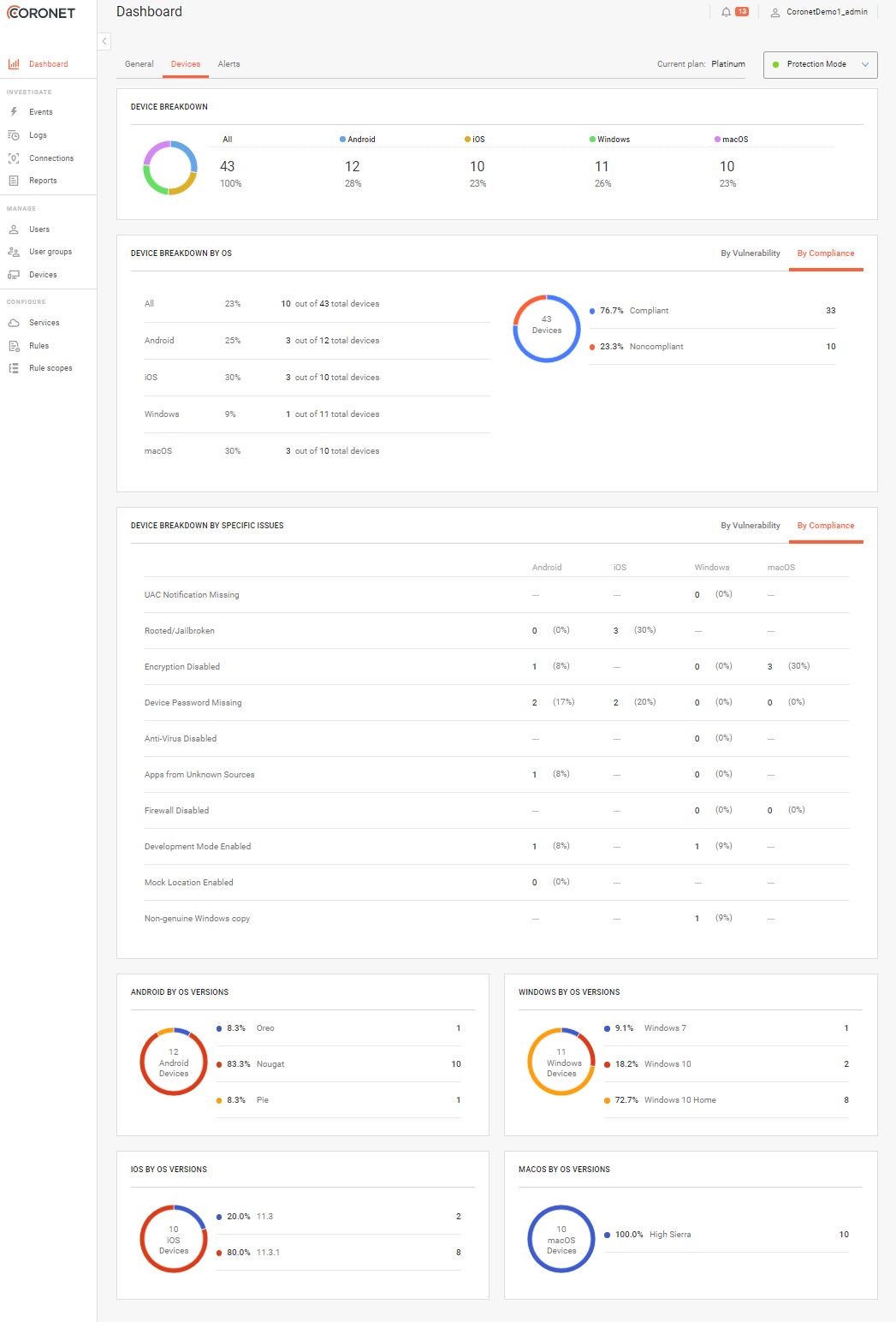This screenshot has width=896, height=1322.
Task: Select the Users icon in the sidebar
Action: [x=13, y=229]
